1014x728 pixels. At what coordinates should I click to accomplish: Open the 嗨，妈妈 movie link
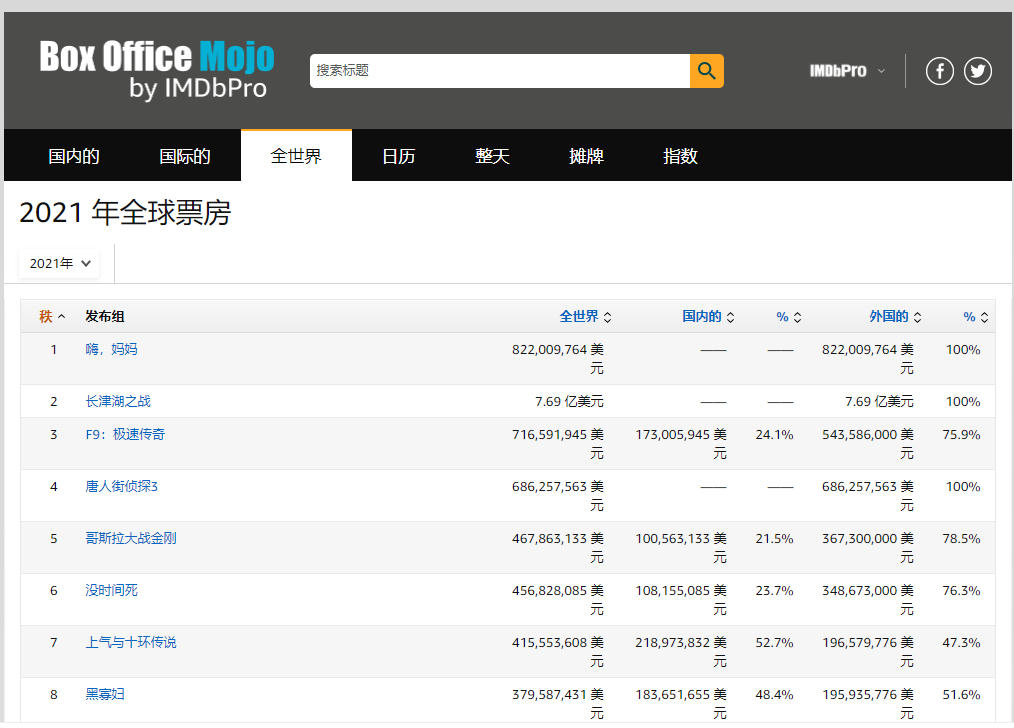pyautogui.click(x=111, y=349)
